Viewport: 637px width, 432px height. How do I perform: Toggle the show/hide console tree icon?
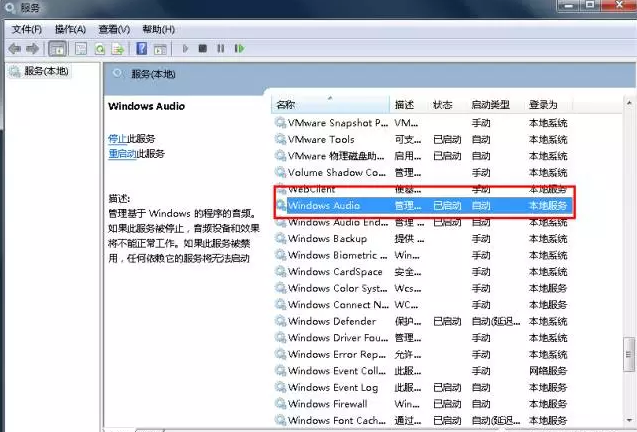click(57, 49)
